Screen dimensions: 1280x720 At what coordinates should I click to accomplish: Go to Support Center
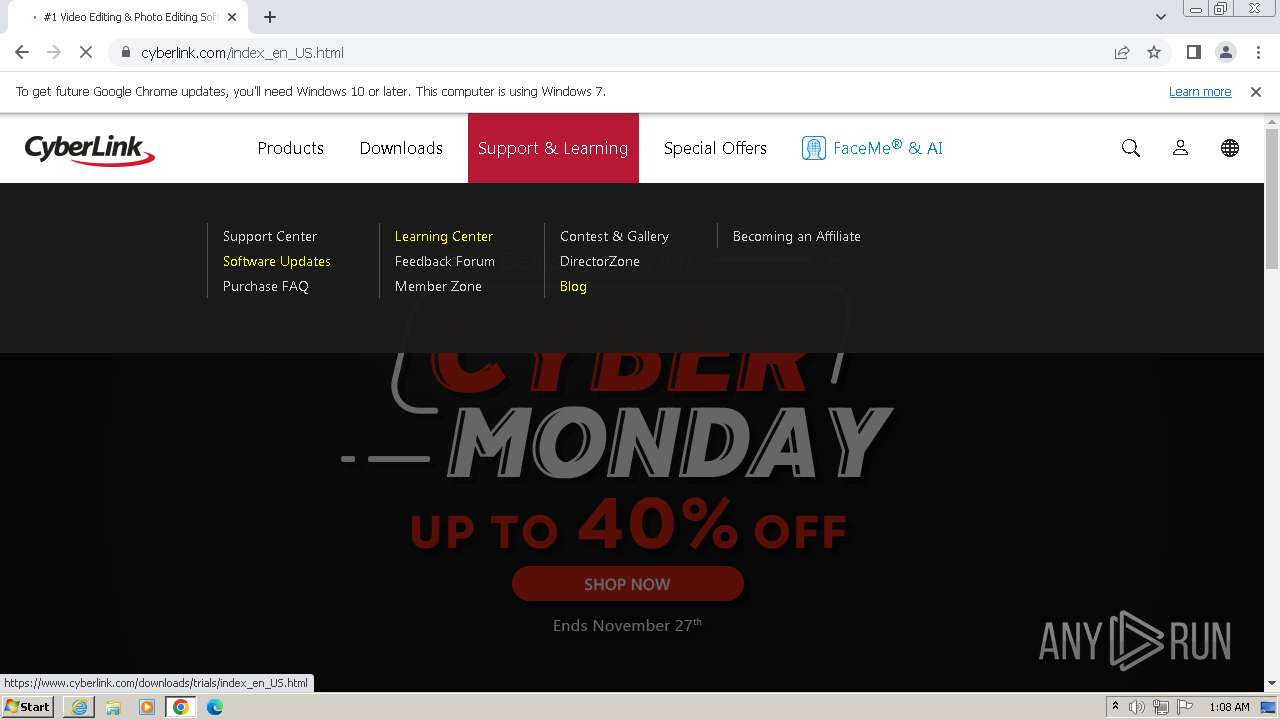(270, 237)
